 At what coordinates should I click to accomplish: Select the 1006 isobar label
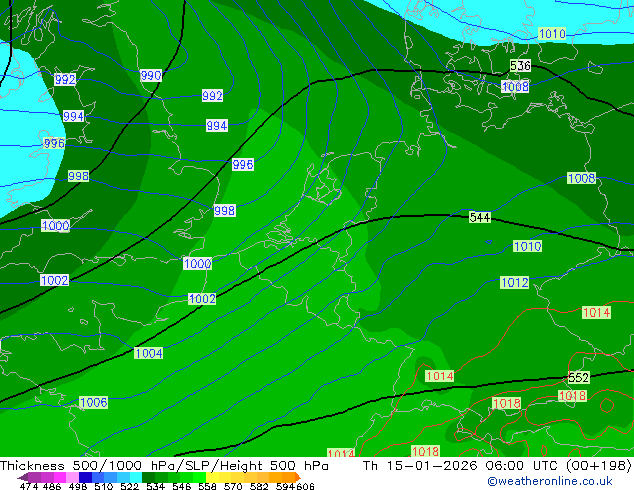[94, 403]
